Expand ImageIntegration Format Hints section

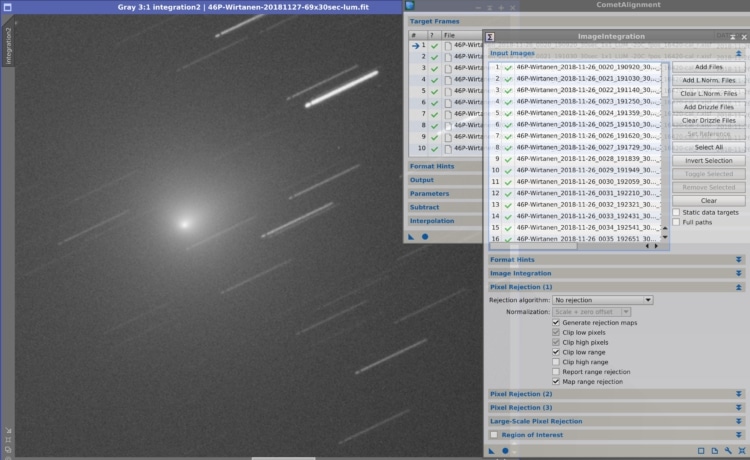point(739,260)
